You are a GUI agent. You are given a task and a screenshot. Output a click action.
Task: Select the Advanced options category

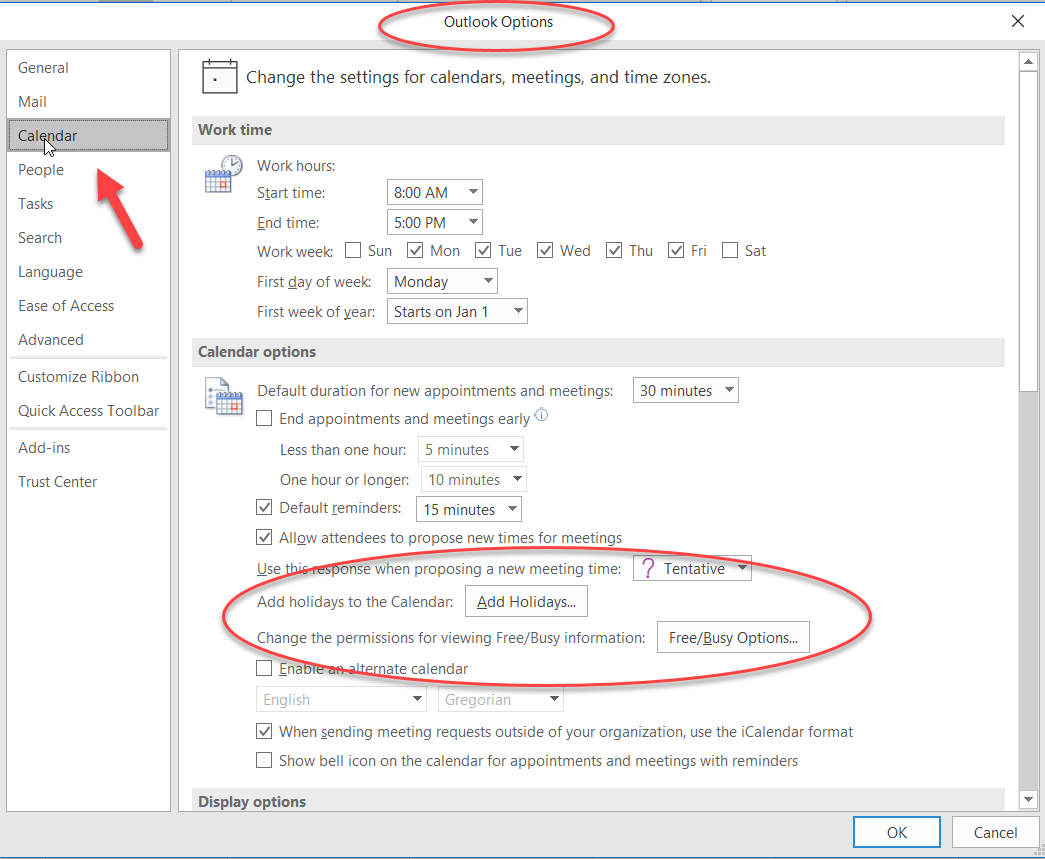pos(88,340)
